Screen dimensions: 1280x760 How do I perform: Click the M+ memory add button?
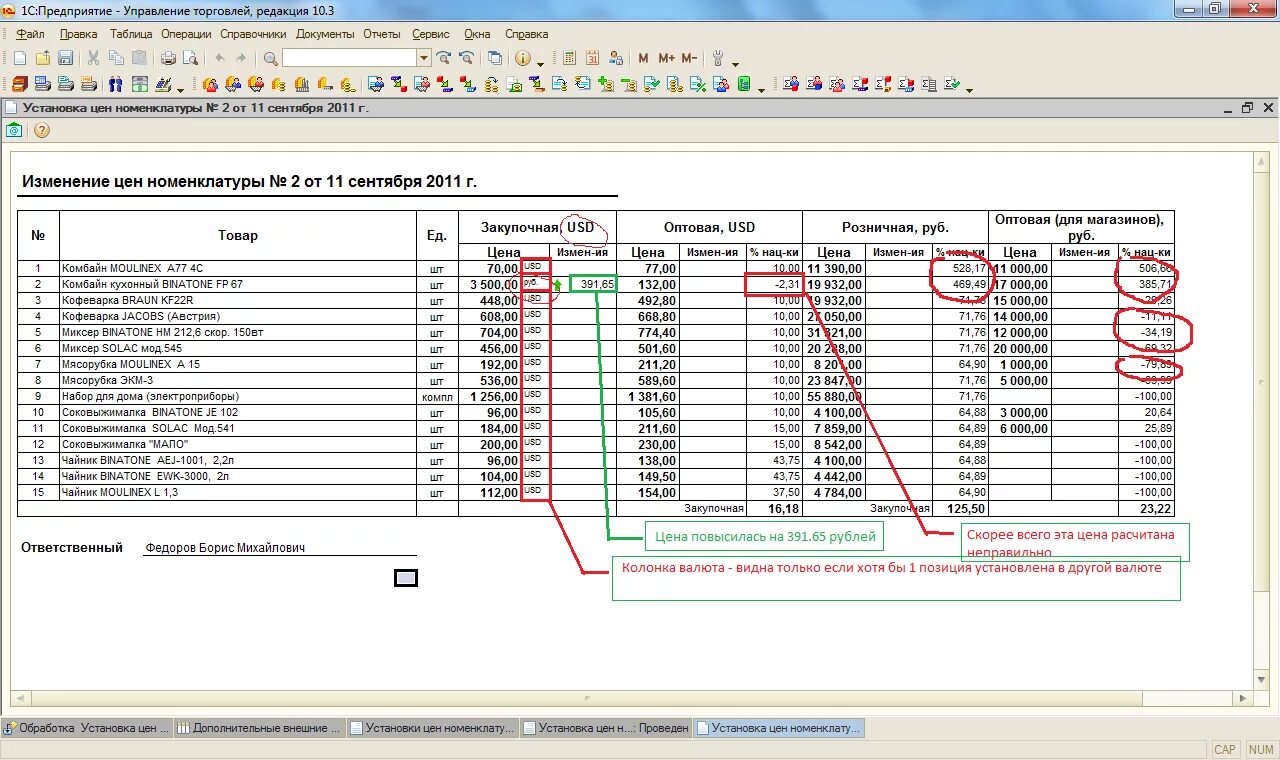click(666, 58)
